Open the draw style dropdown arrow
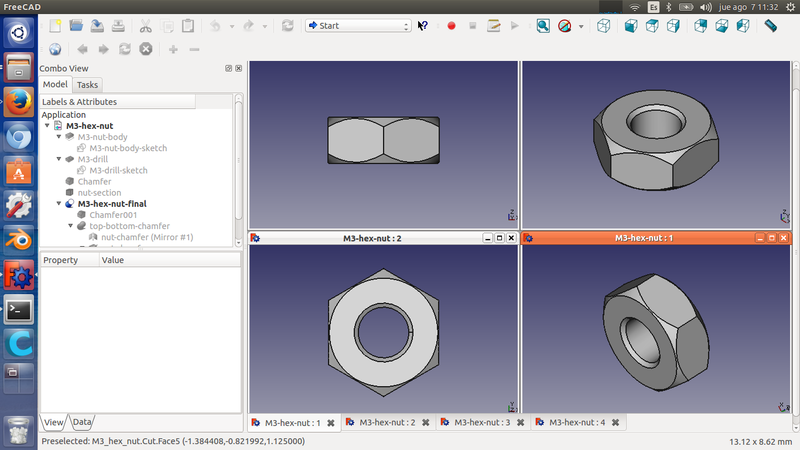Image resolution: width=800 pixels, height=450 pixels. click(581, 25)
